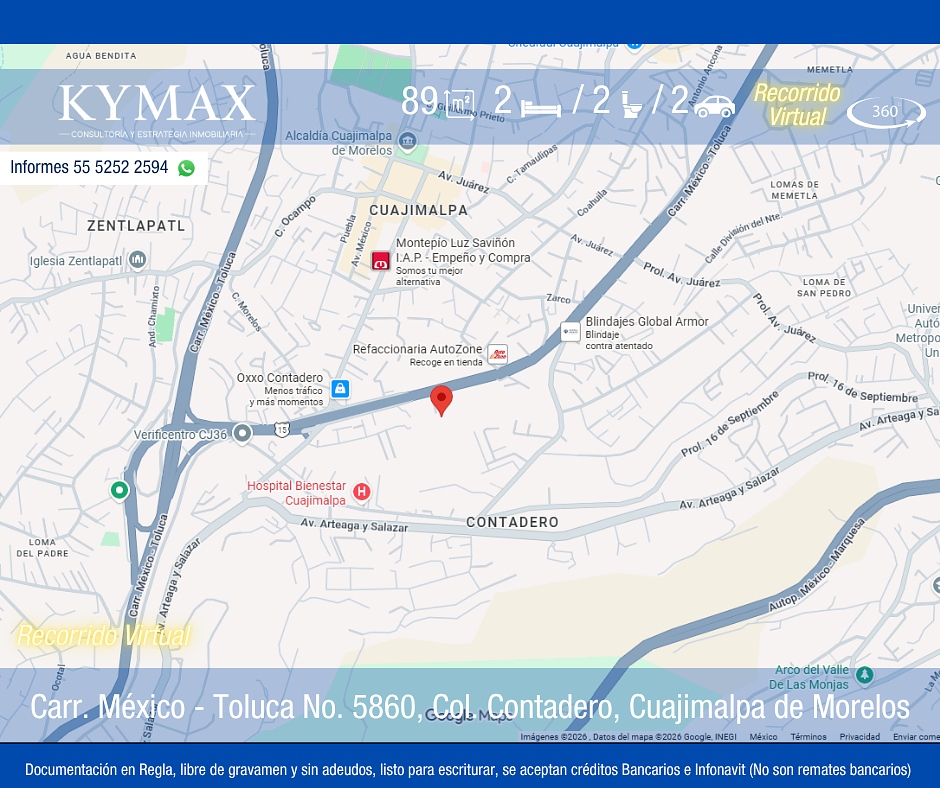Select the green transit stop marker
The width and height of the screenshot is (940, 788).
pos(119,490)
